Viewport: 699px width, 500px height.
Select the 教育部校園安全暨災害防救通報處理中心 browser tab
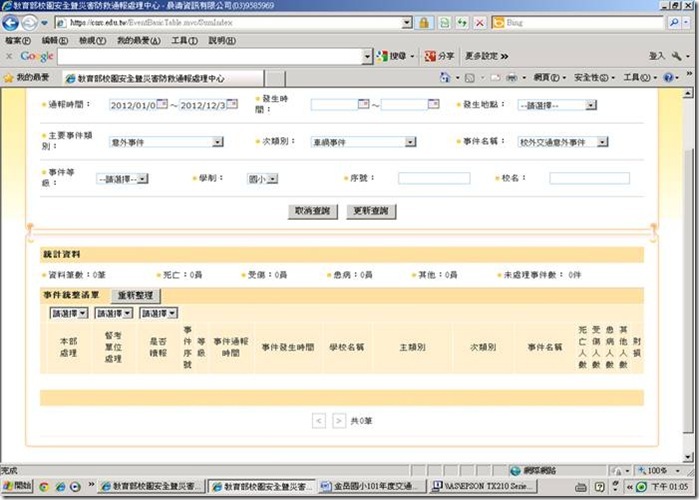pyautogui.click(x=163, y=78)
